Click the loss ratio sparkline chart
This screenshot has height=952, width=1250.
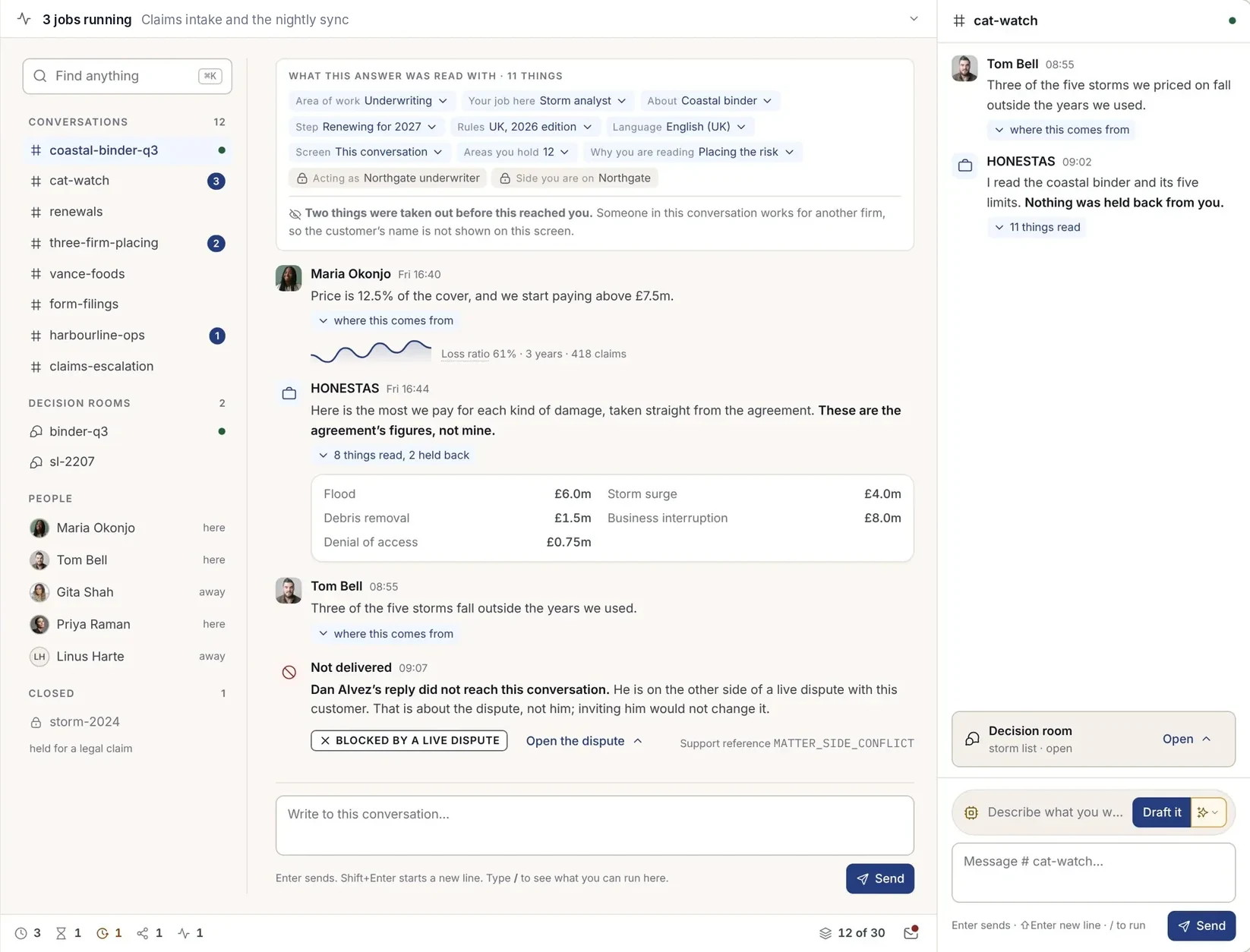click(x=371, y=351)
